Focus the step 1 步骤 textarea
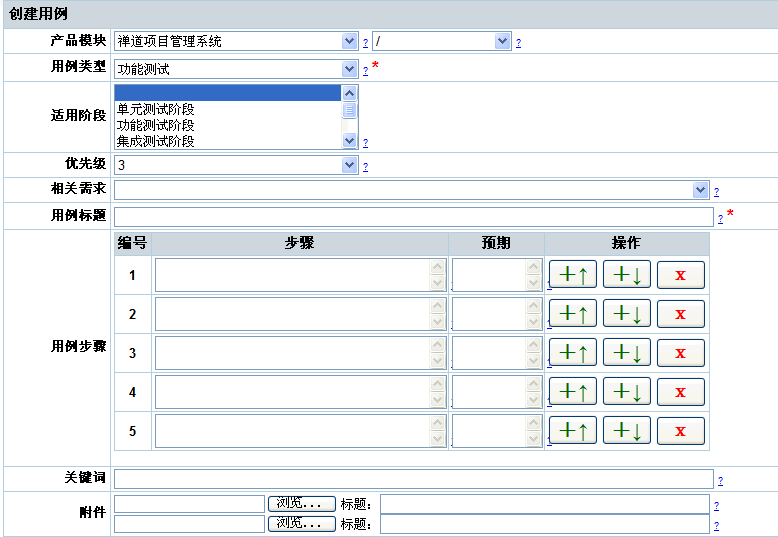 pyautogui.click(x=301, y=274)
